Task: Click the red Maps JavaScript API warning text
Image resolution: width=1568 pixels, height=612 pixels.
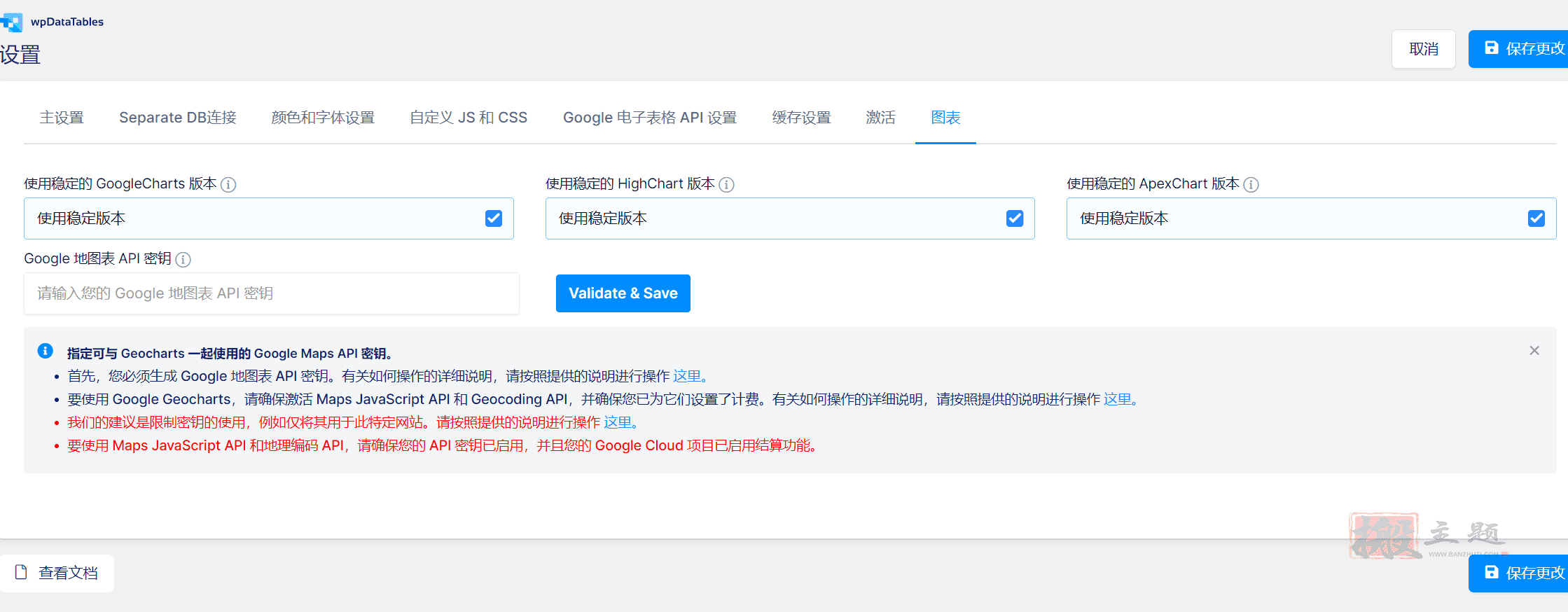Action: click(442, 445)
